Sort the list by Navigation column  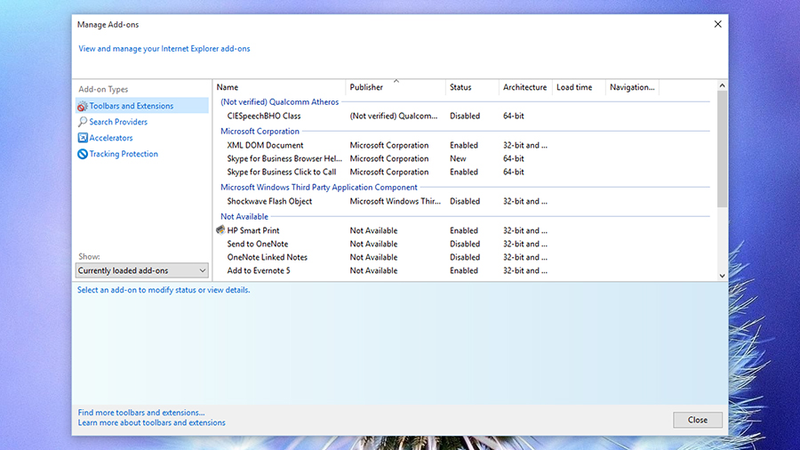click(632, 87)
